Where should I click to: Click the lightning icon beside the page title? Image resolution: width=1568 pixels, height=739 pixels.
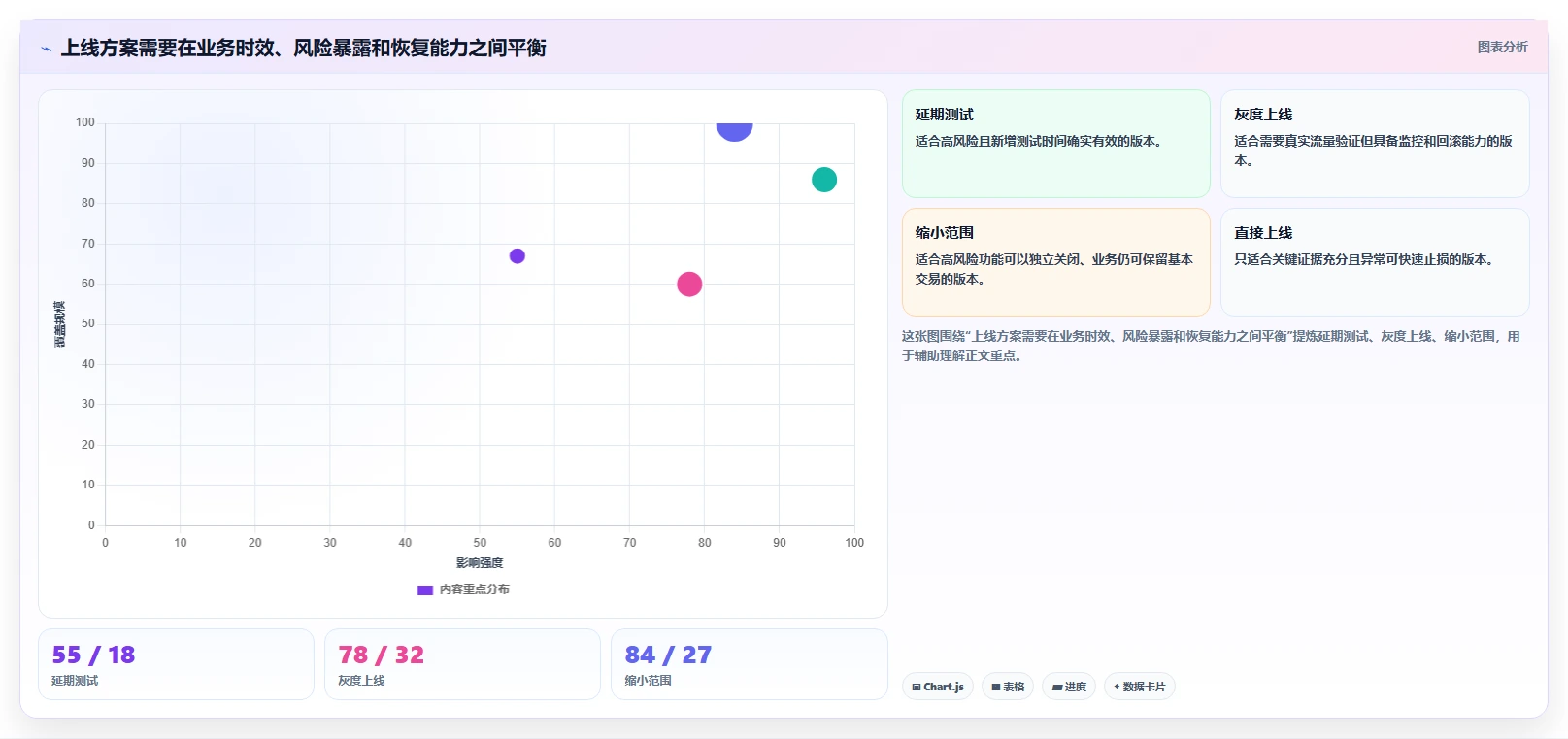46,48
